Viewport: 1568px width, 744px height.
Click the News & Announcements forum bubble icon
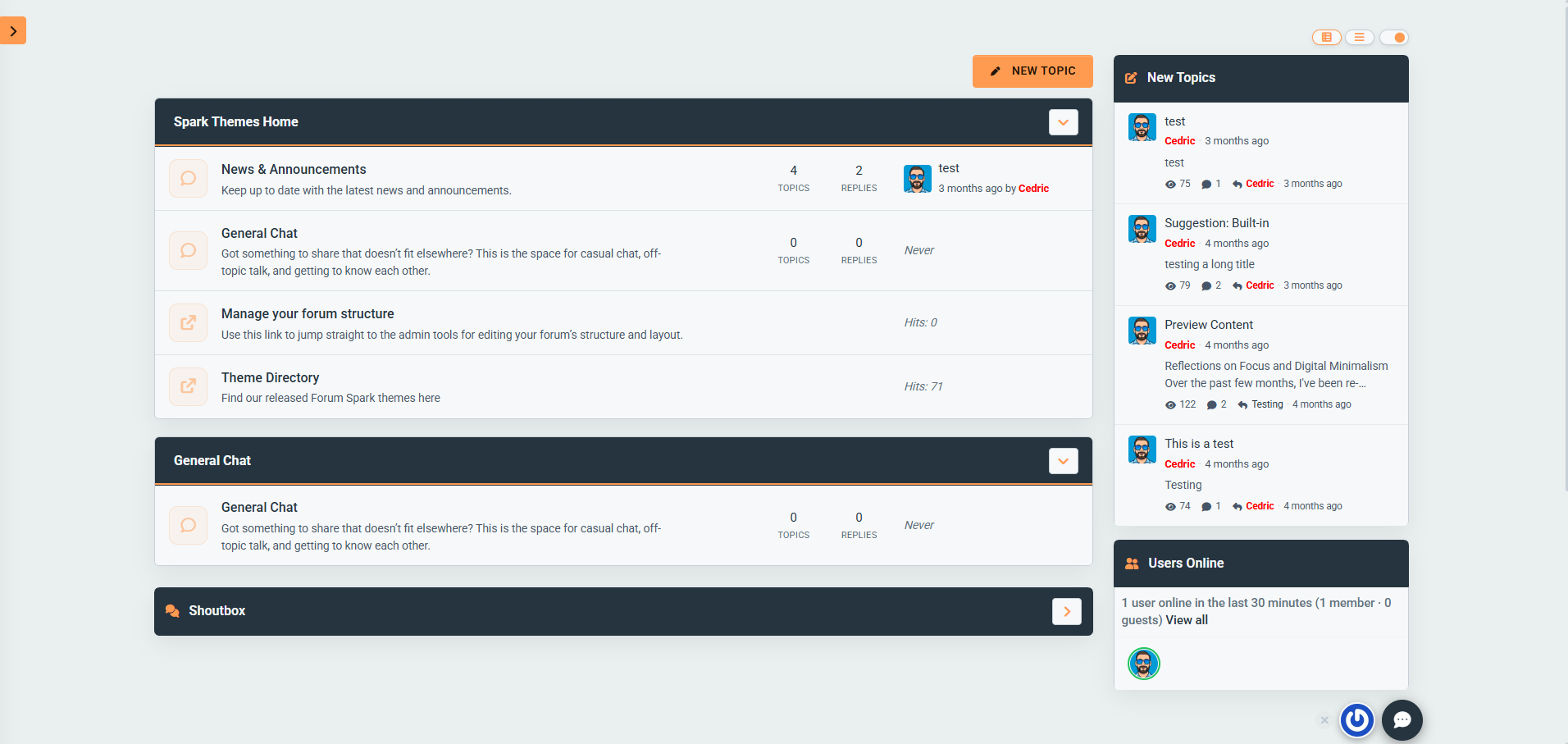188,178
